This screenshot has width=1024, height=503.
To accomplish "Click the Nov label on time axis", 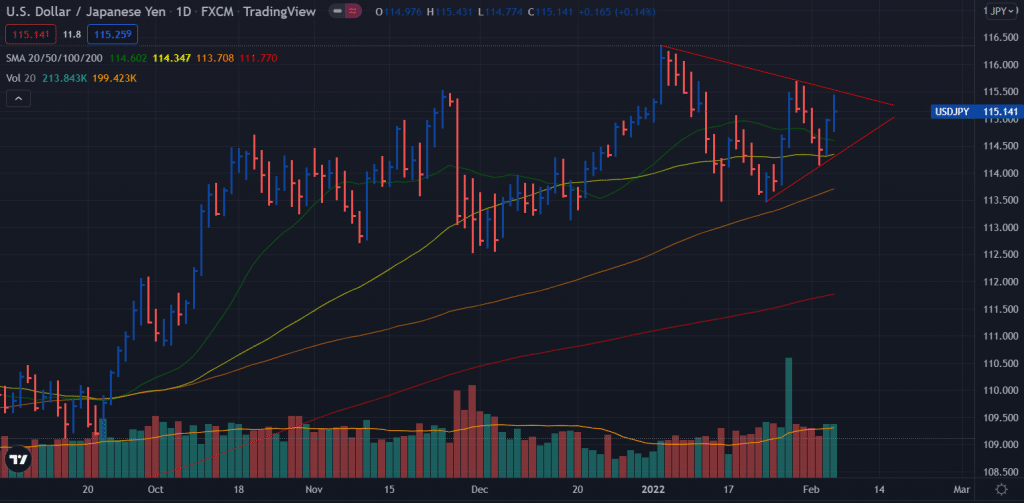I will [314, 489].
